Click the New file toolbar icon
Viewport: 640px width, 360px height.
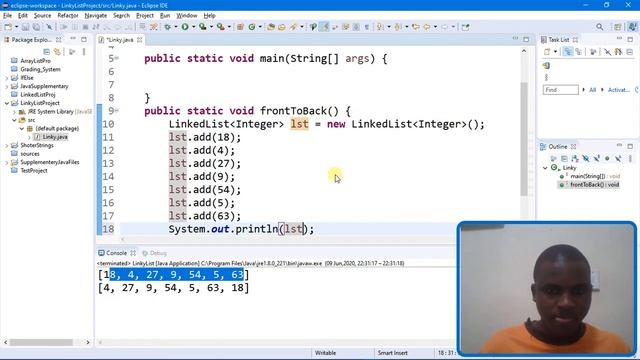coord(8,27)
